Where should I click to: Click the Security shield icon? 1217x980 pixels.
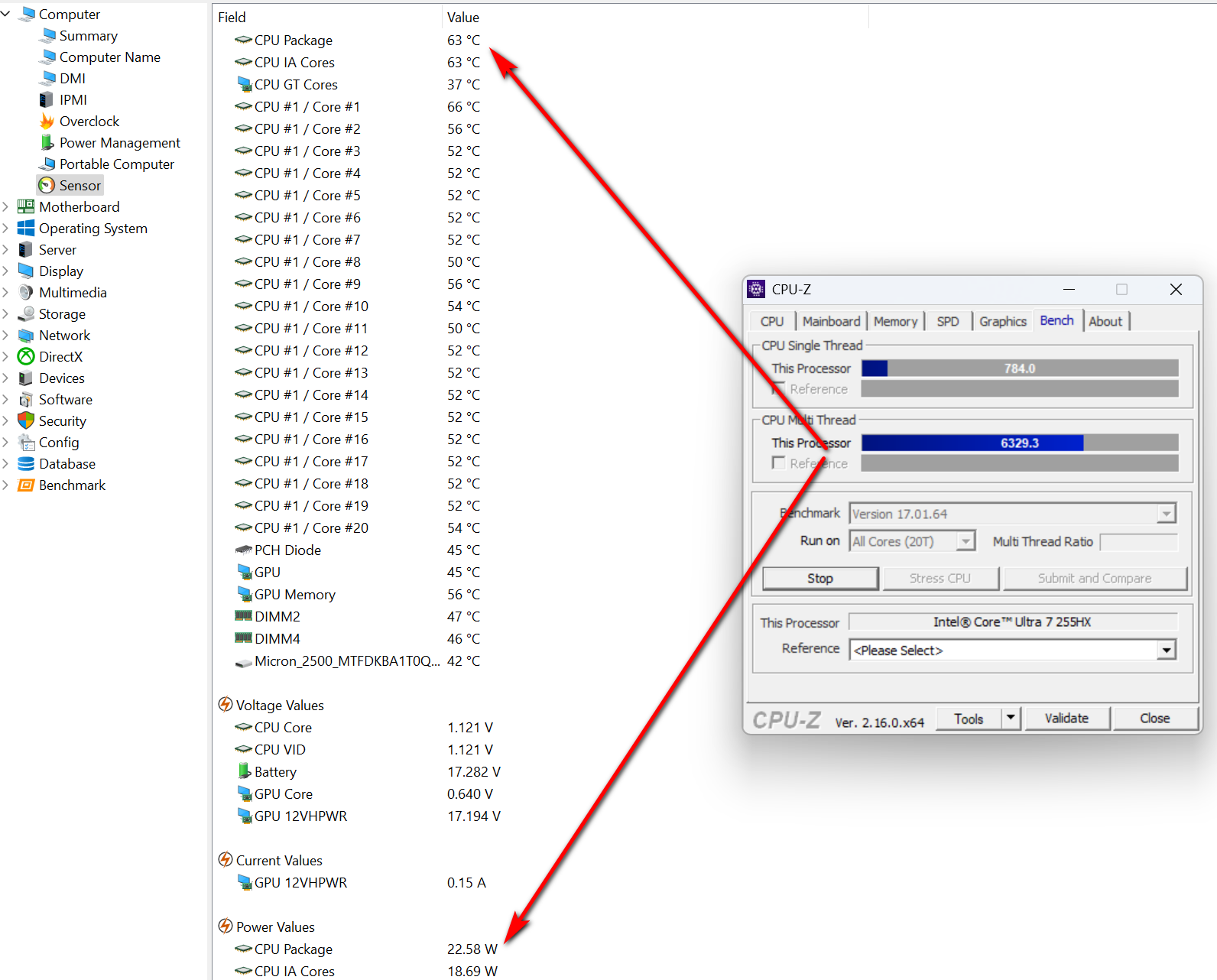click(x=26, y=420)
